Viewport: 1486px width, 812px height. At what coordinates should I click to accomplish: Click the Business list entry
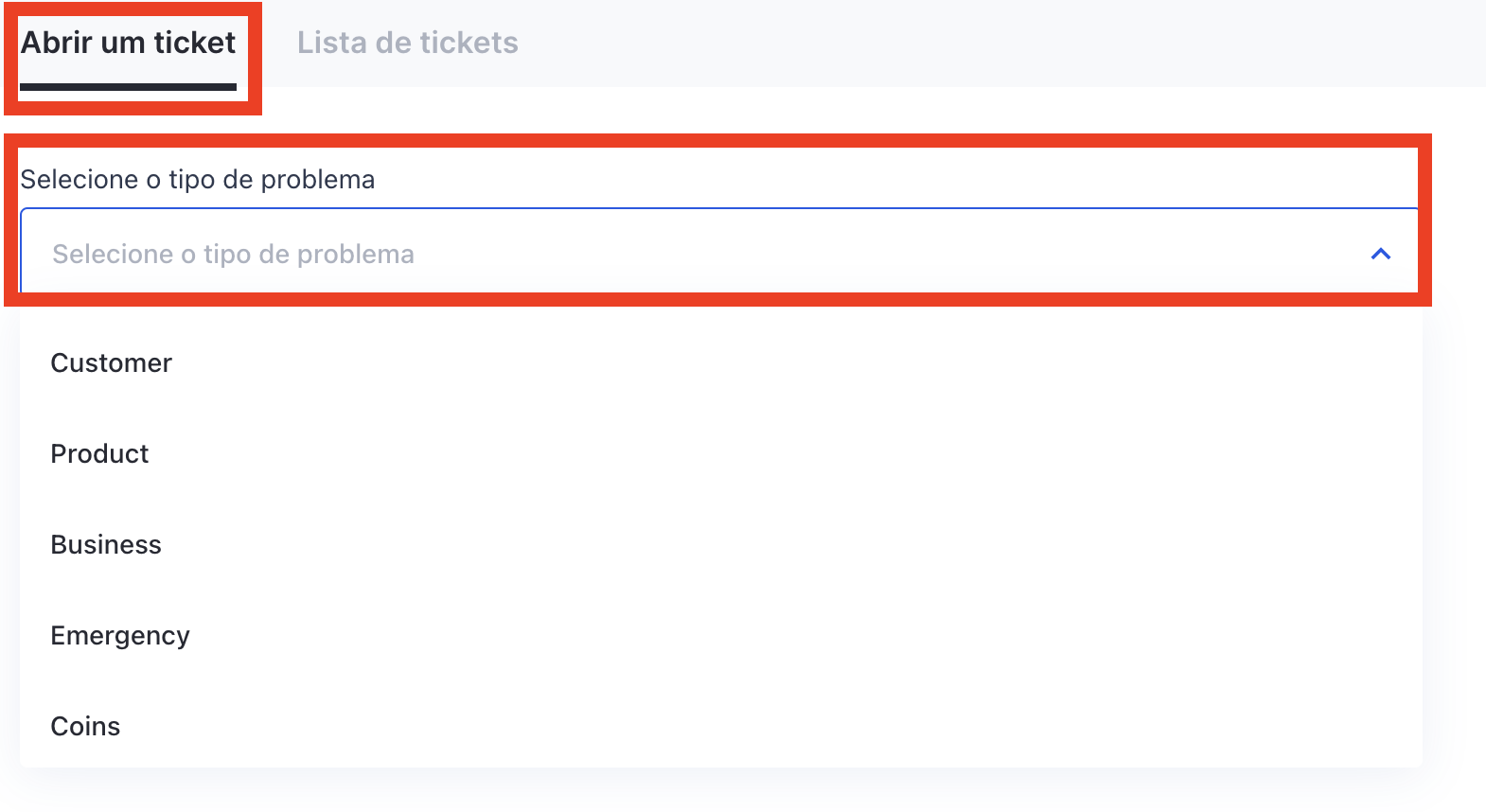click(x=106, y=545)
